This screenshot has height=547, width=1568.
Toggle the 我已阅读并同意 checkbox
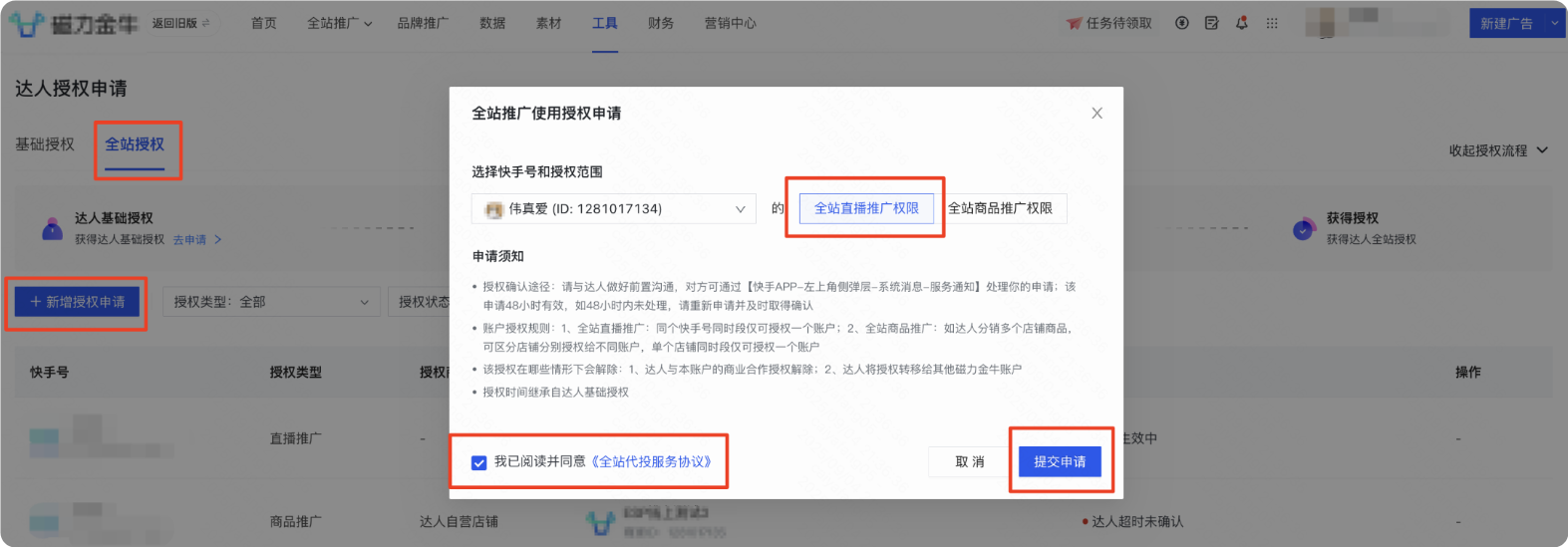(479, 462)
